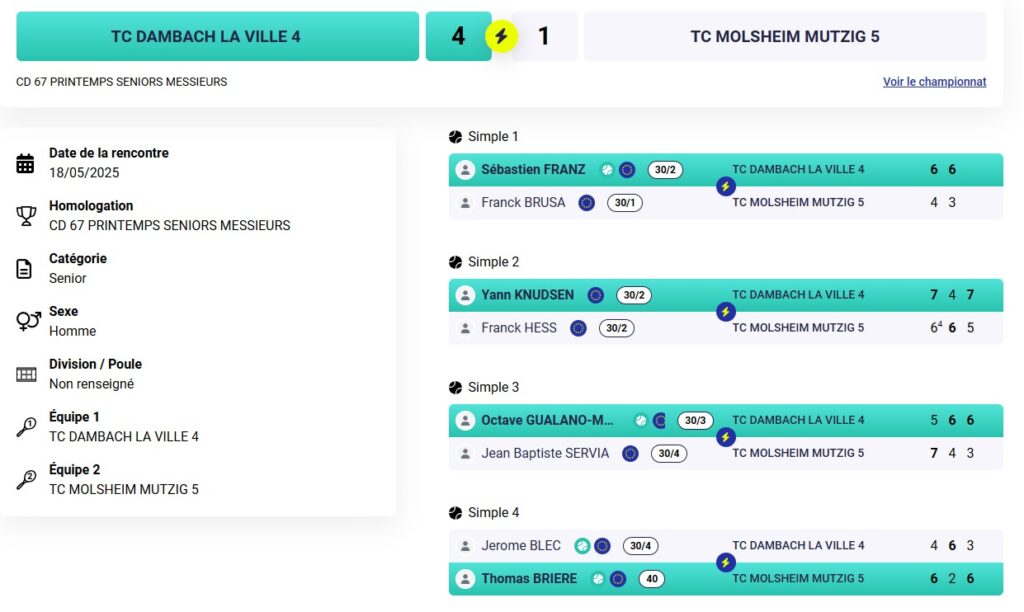Click the trophy icon beside Homologation
The height and width of the screenshot is (612, 1024).
[x=26, y=216]
